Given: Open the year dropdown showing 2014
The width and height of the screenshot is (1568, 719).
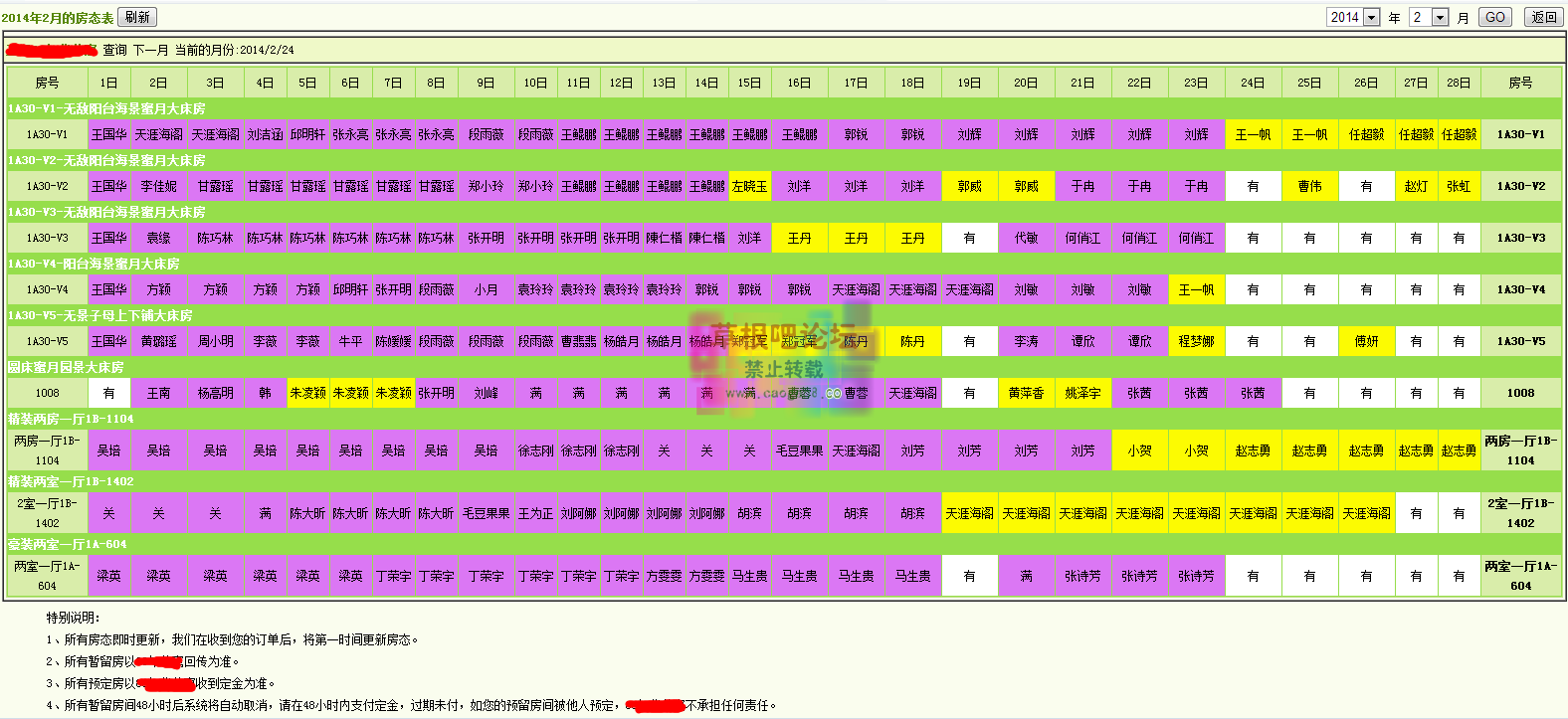Looking at the screenshot, I should tap(1371, 17).
